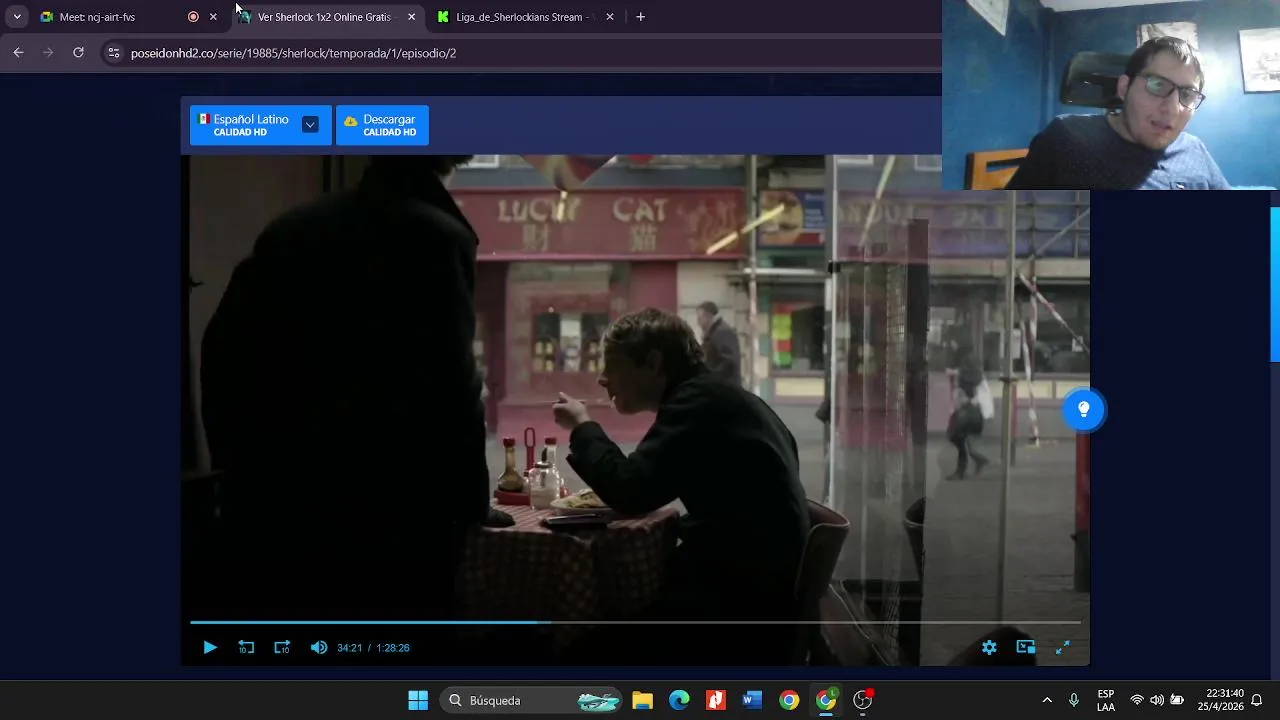The image size is (1280, 720).
Task: Skip the video forward 10 seconds
Action: tap(282, 648)
